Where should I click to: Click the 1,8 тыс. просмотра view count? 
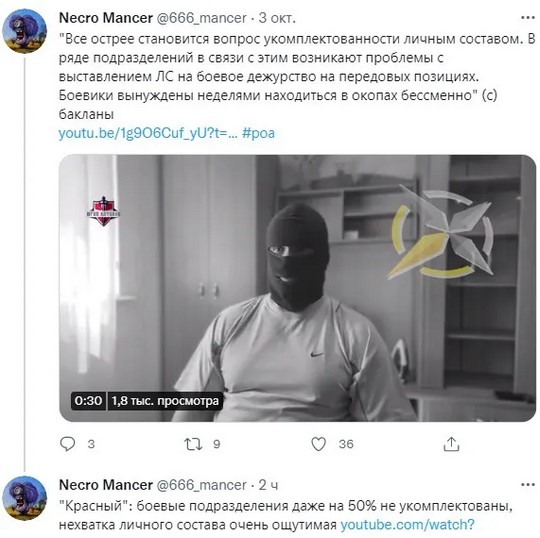[165, 401]
